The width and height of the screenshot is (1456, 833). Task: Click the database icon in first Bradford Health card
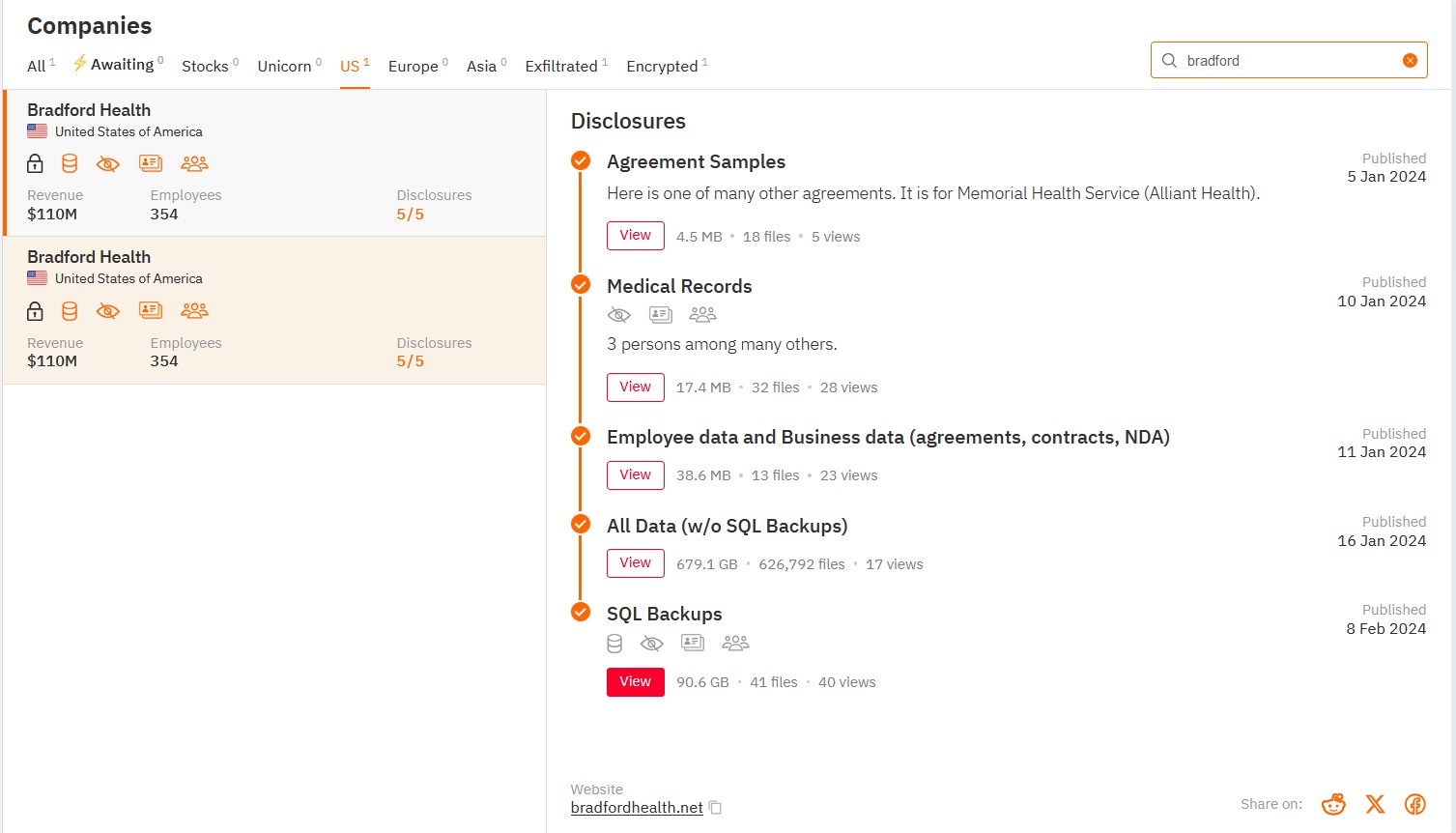click(70, 163)
